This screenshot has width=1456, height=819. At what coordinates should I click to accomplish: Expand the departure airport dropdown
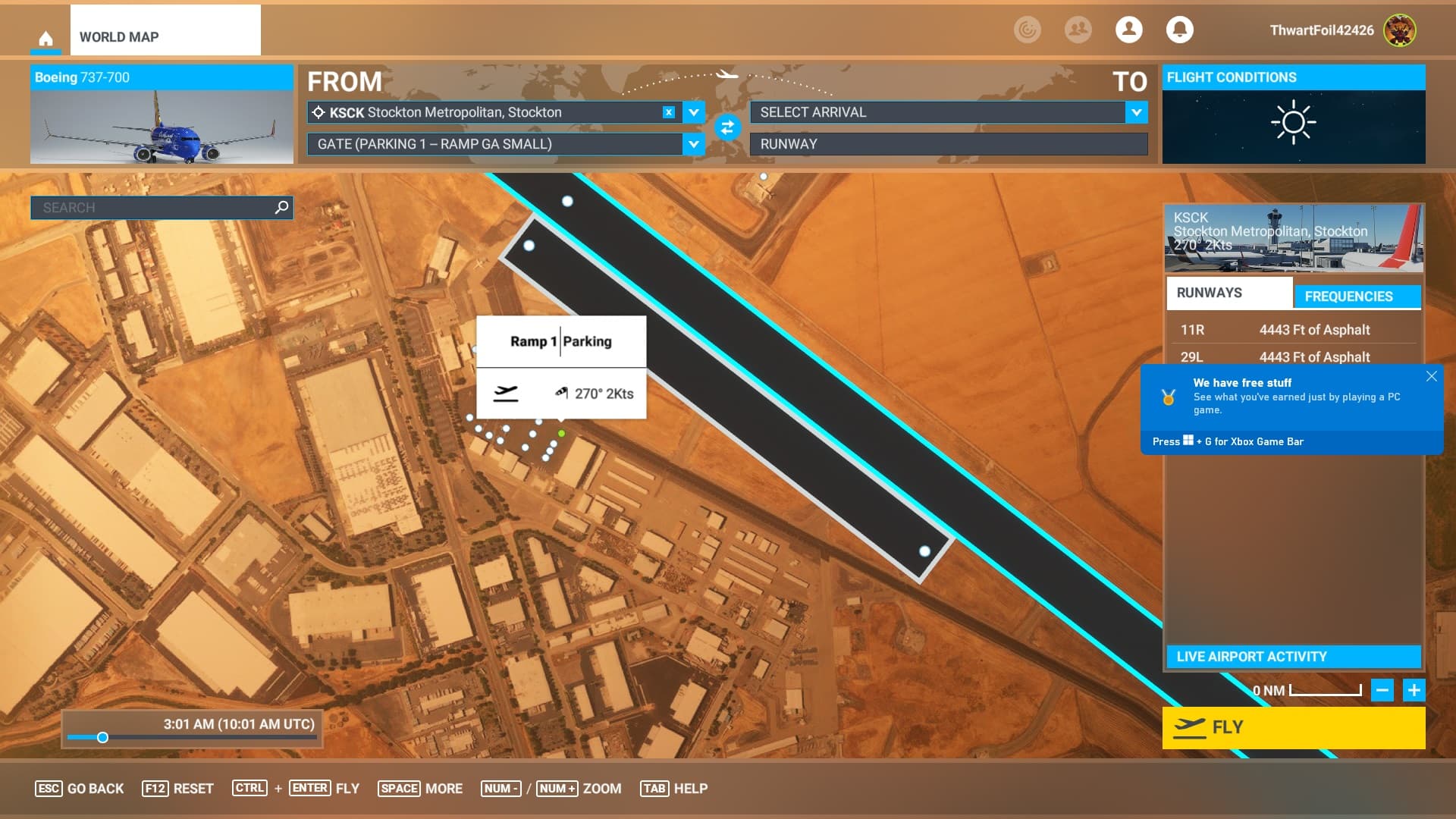(x=693, y=112)
